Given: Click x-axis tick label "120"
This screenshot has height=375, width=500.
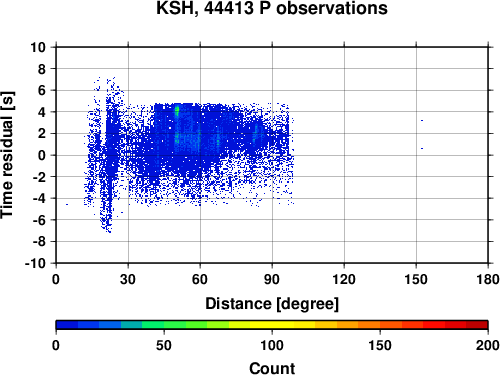Looking at the screenshot, I should point(344,279).
